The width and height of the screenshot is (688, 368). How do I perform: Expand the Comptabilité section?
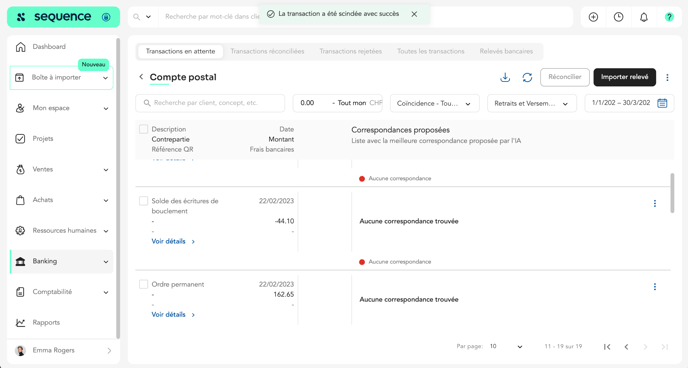pos(106,293)
